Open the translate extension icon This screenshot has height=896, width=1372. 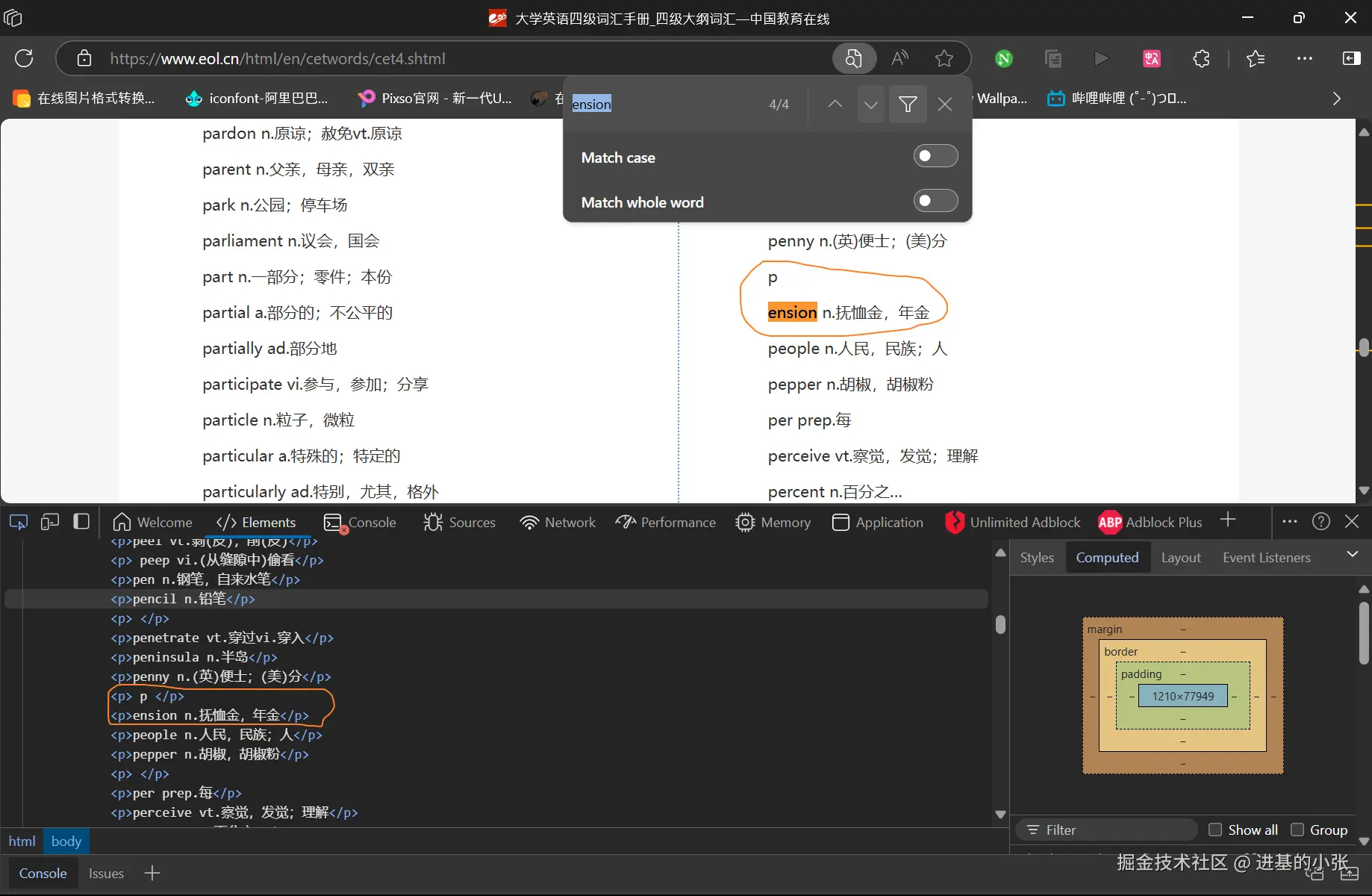click(x=1152, y=58)
